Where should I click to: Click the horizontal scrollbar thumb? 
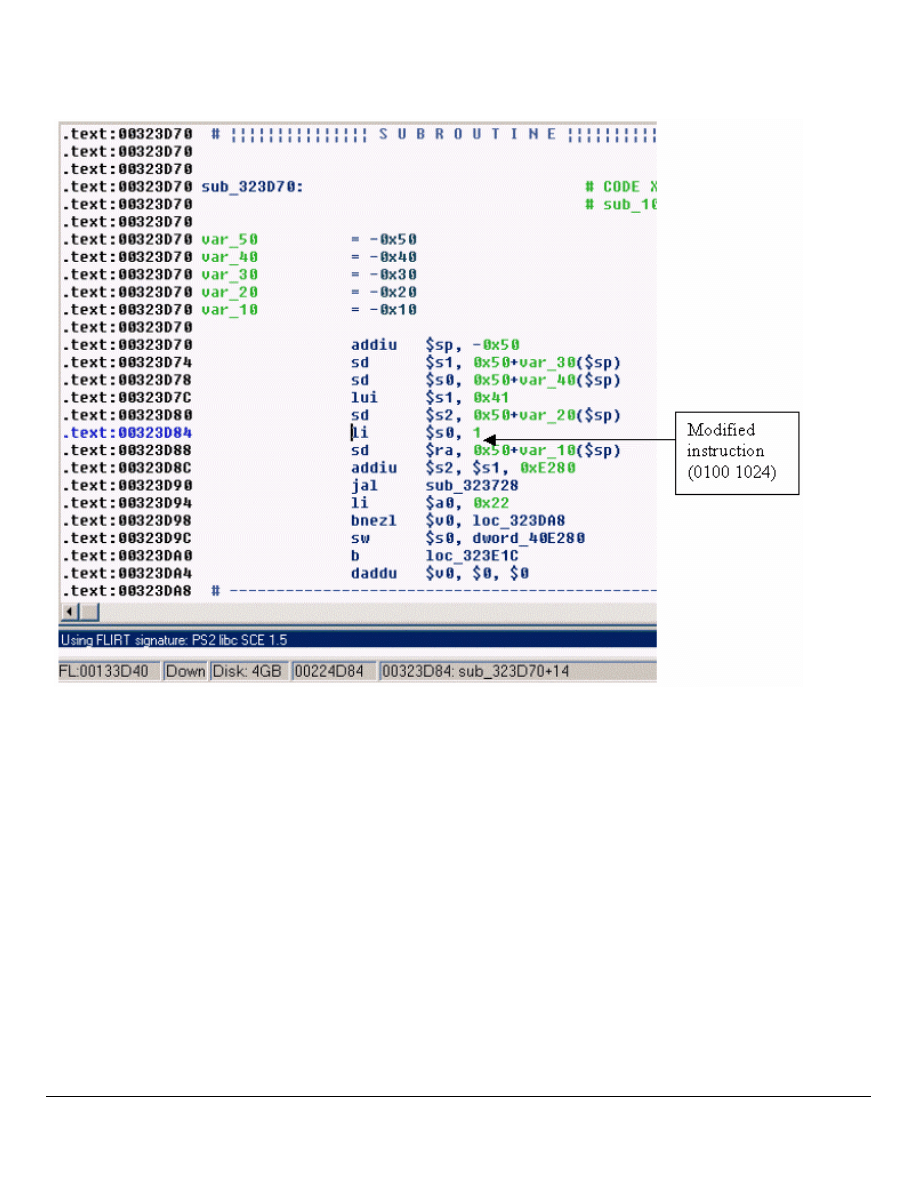pyautogui.click(x=89, y=612)
